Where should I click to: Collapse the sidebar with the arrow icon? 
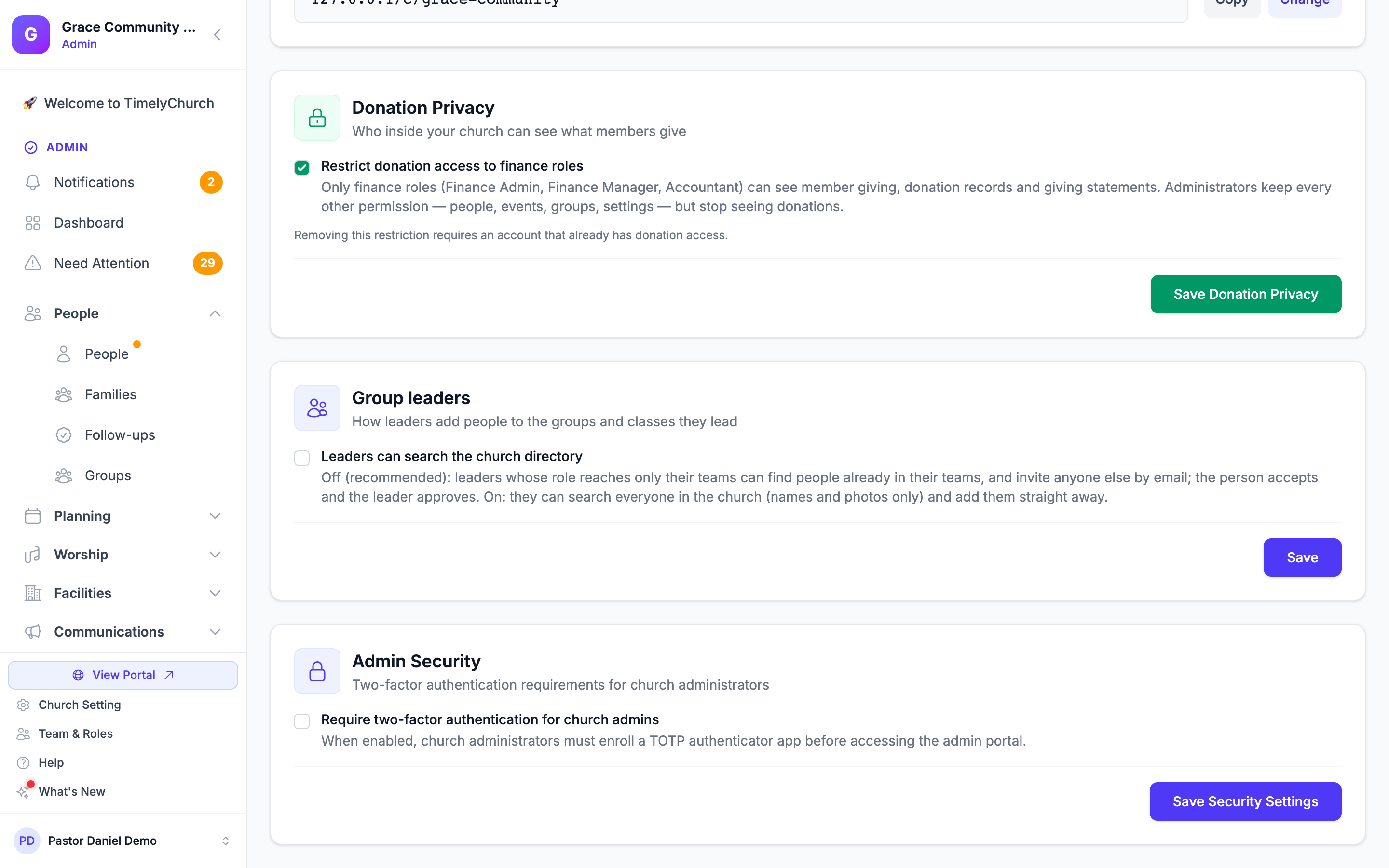(217, 35)
